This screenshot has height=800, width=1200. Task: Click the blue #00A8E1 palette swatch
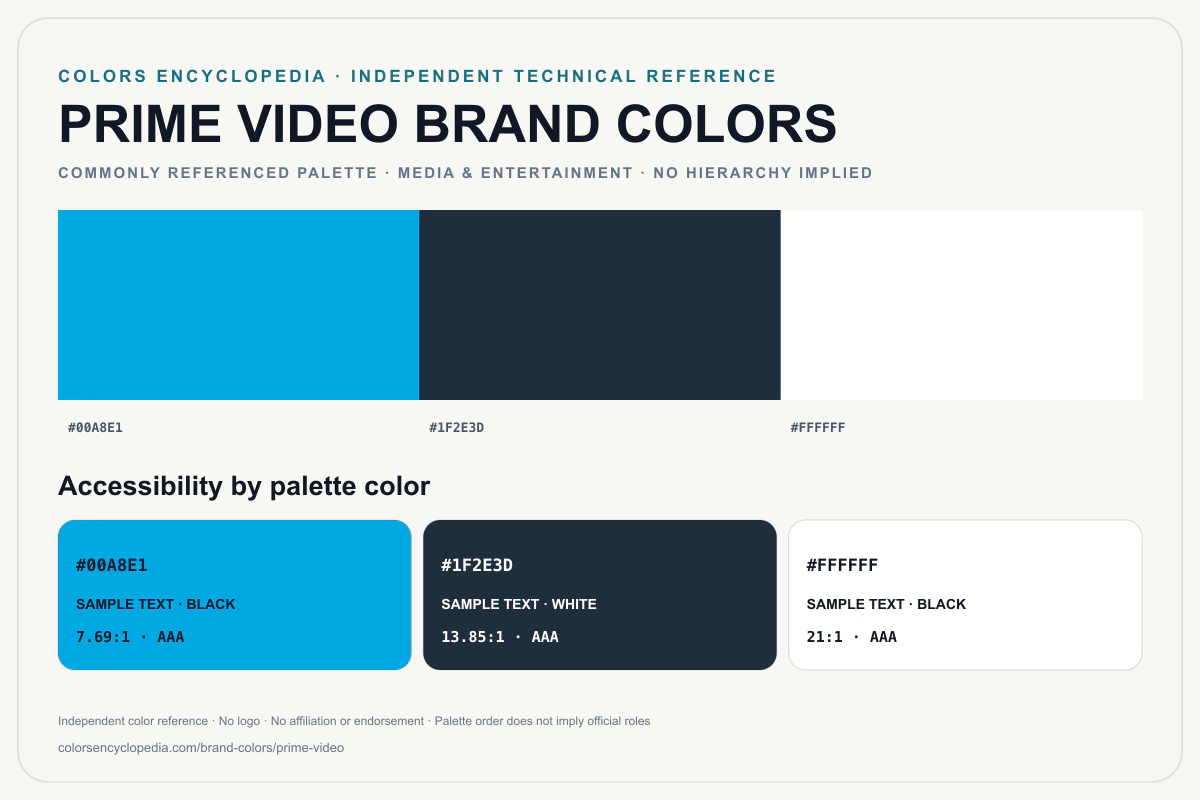(x=238, y=305)
